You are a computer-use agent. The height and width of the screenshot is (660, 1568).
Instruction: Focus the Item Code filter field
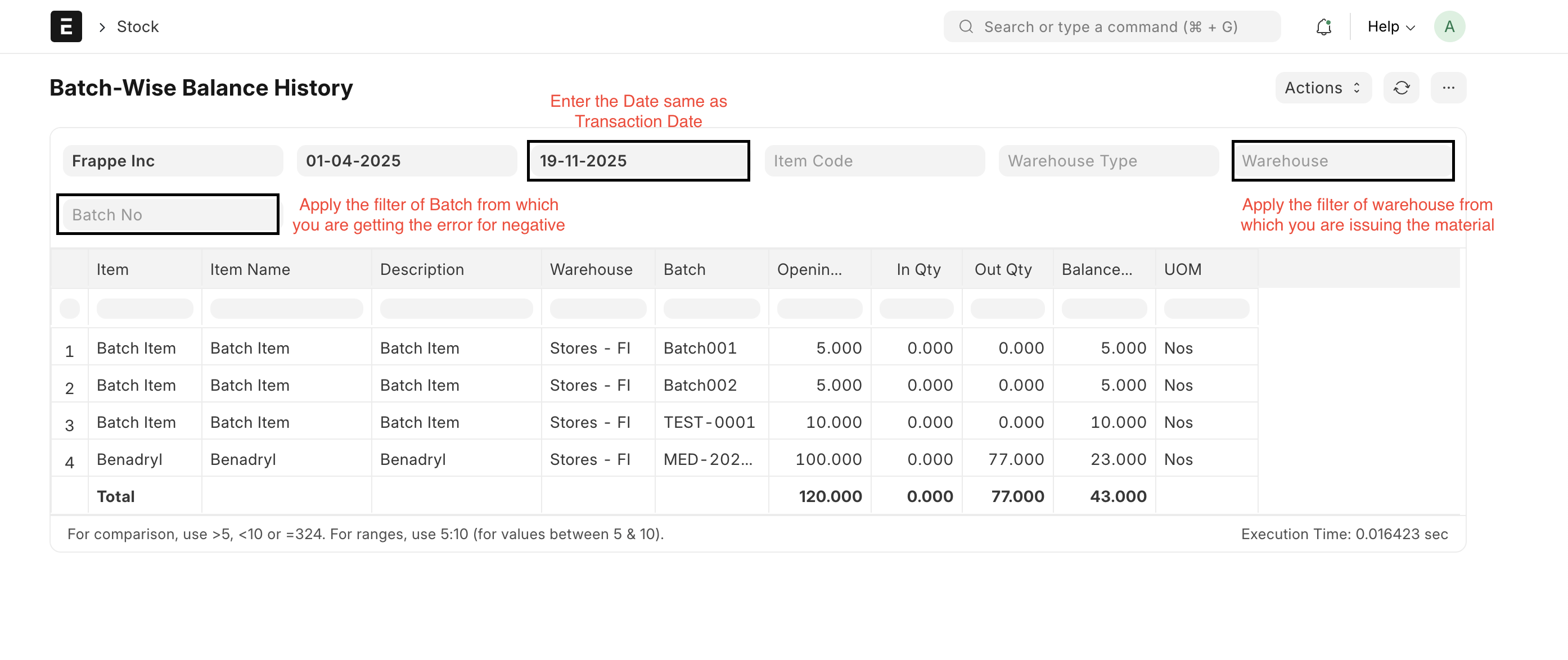(874, 161)
